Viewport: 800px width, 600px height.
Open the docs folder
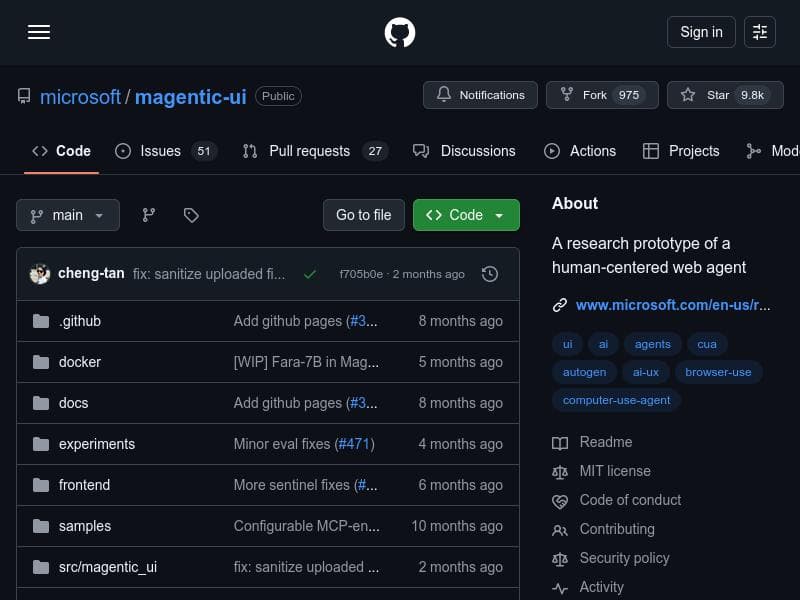click(x=73, y=403)
